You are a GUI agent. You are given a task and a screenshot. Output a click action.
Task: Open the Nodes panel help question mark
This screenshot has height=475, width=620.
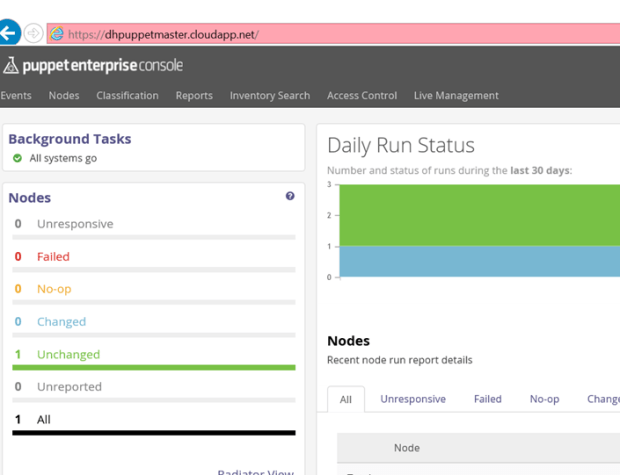(x=290, y=197)
